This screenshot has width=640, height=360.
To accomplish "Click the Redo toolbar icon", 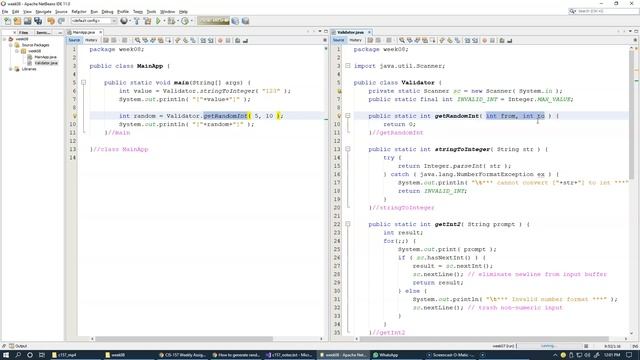I will [x=61, y=21].
